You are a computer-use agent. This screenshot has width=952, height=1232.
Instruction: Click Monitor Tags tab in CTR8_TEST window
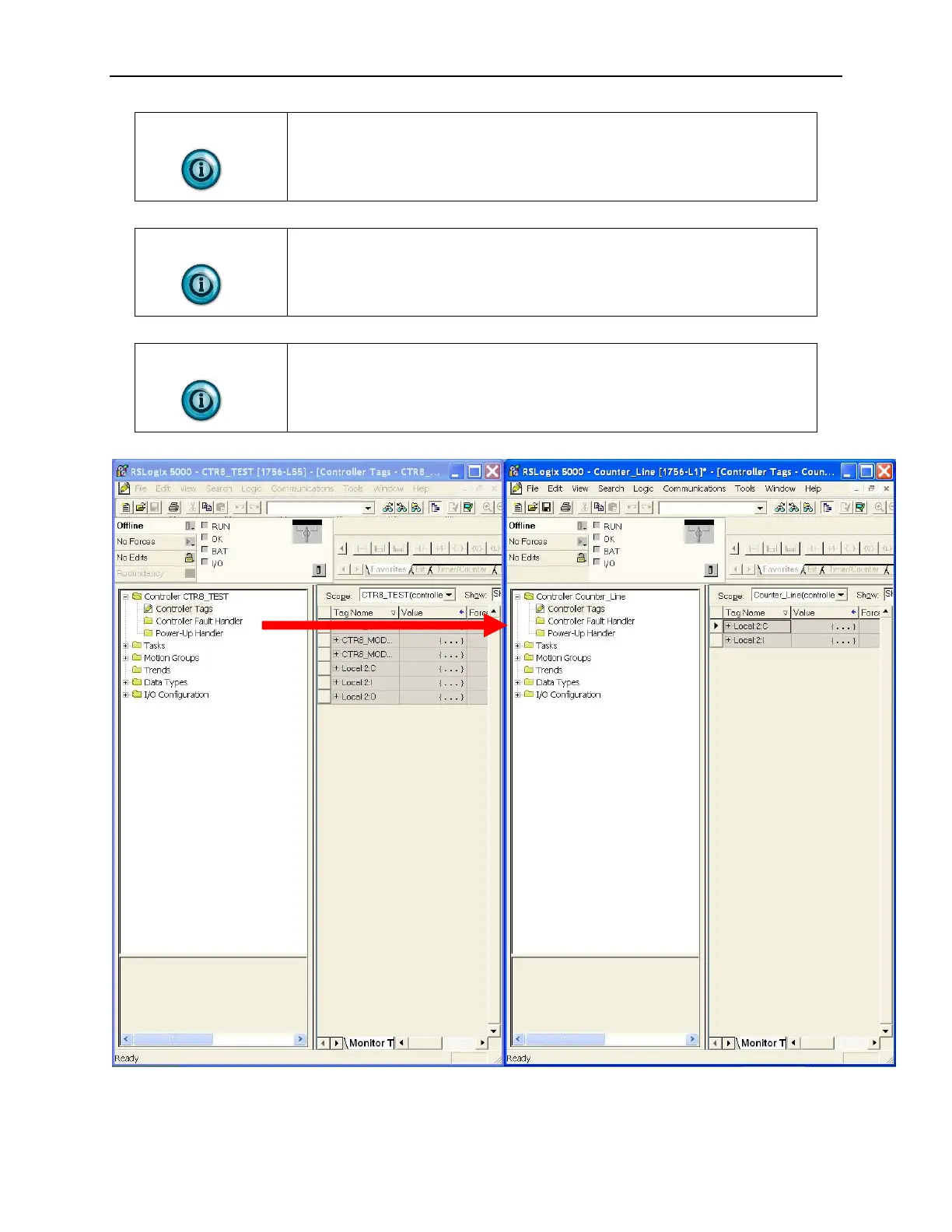pos(368,1043)
